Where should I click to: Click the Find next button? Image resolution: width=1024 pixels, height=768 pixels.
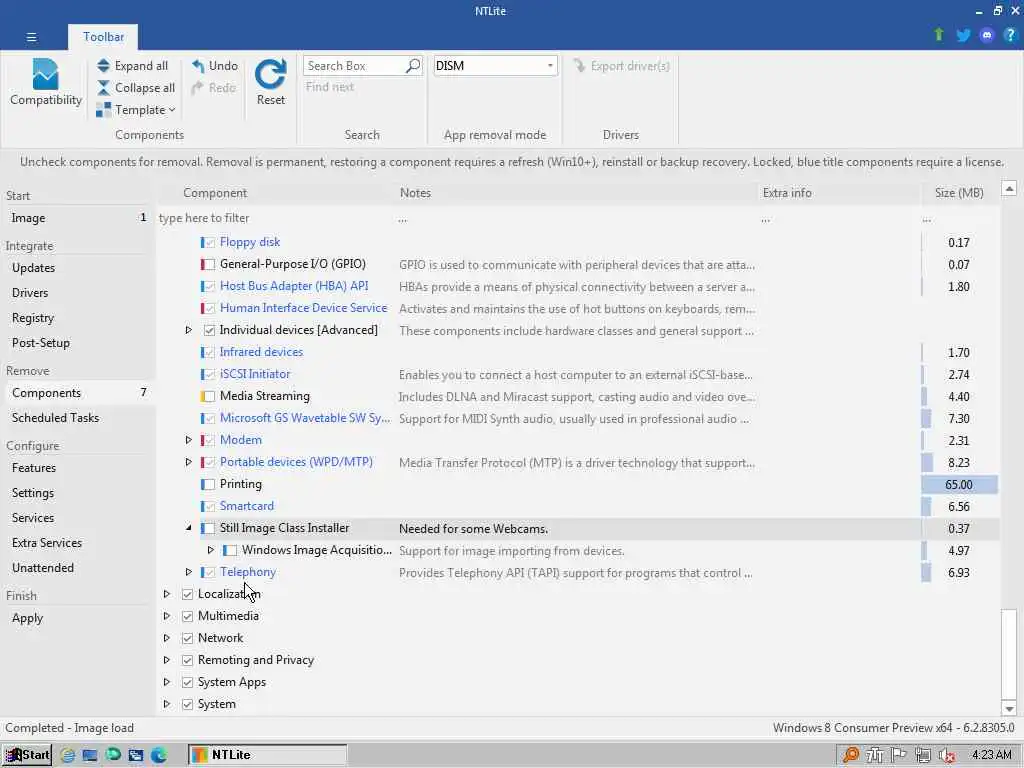pyautogui.click(x=330, y=87)
